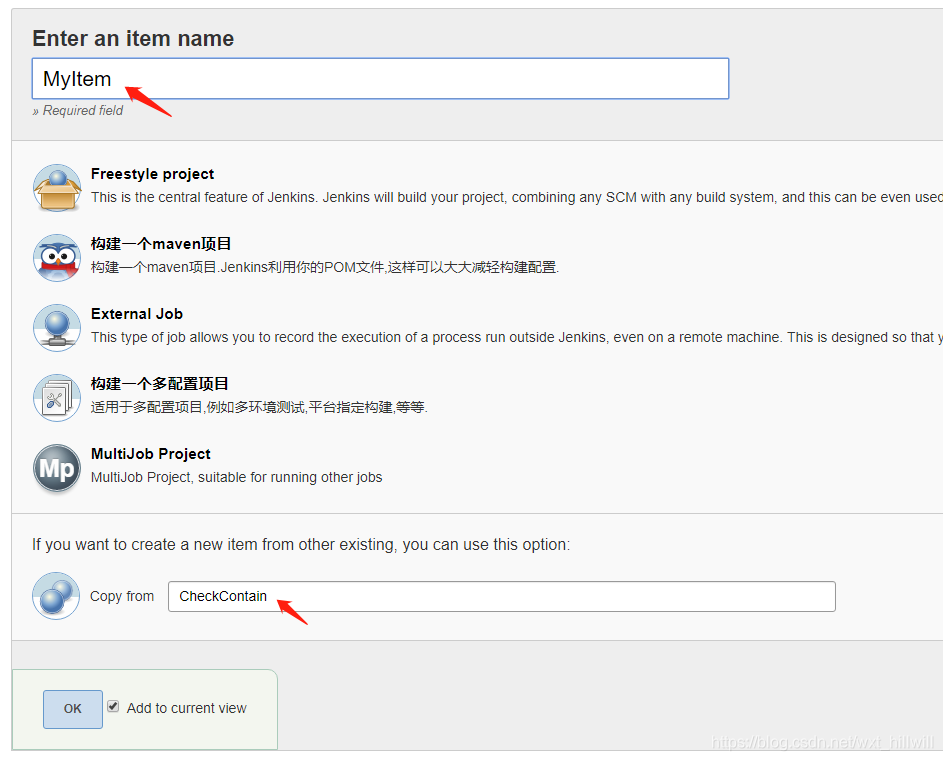Click the Copy from spheres icon
The image size is (943, 761).
coord(56,596)
